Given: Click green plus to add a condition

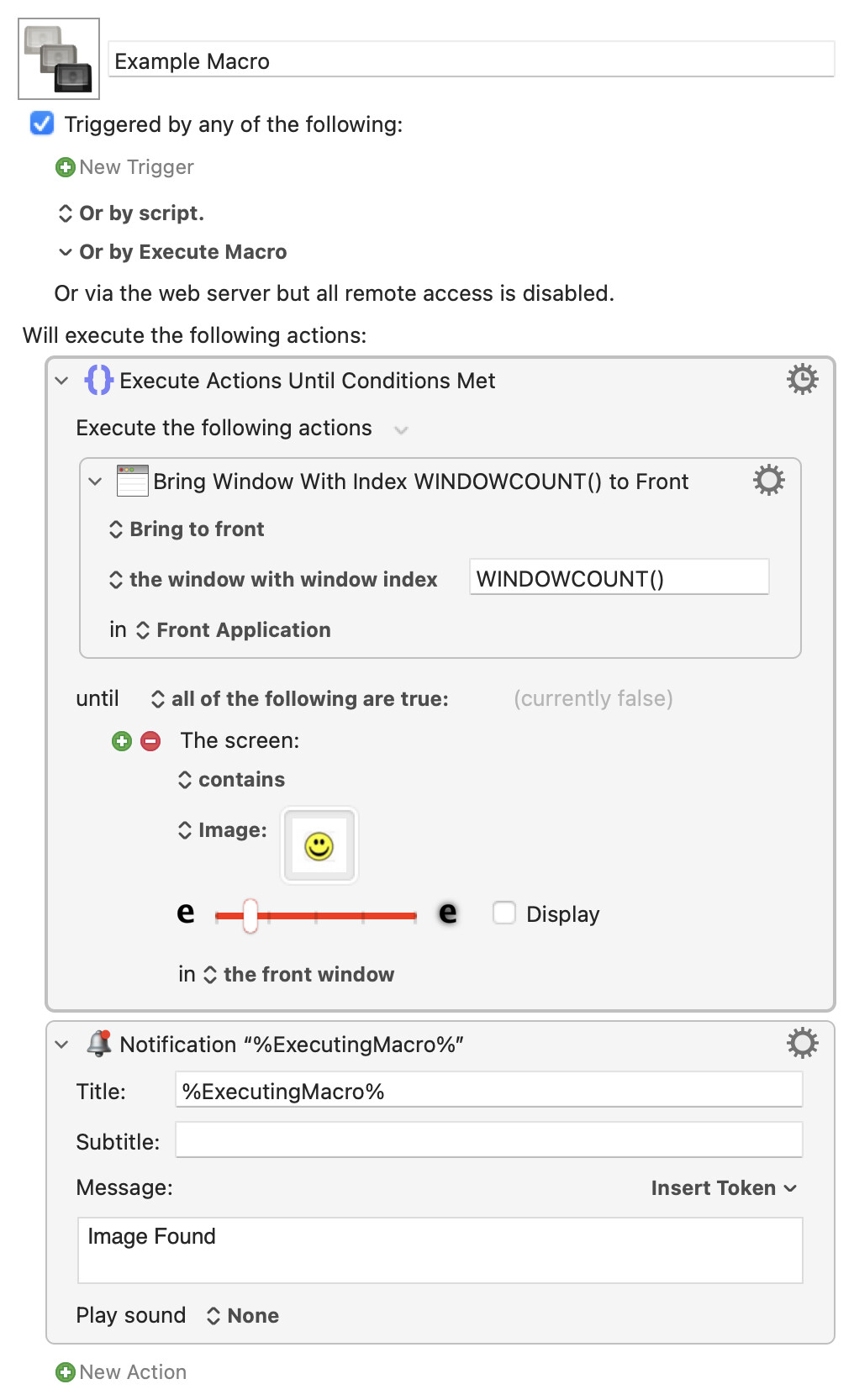Looking at the screenshot, I should [x=122, y=741].
